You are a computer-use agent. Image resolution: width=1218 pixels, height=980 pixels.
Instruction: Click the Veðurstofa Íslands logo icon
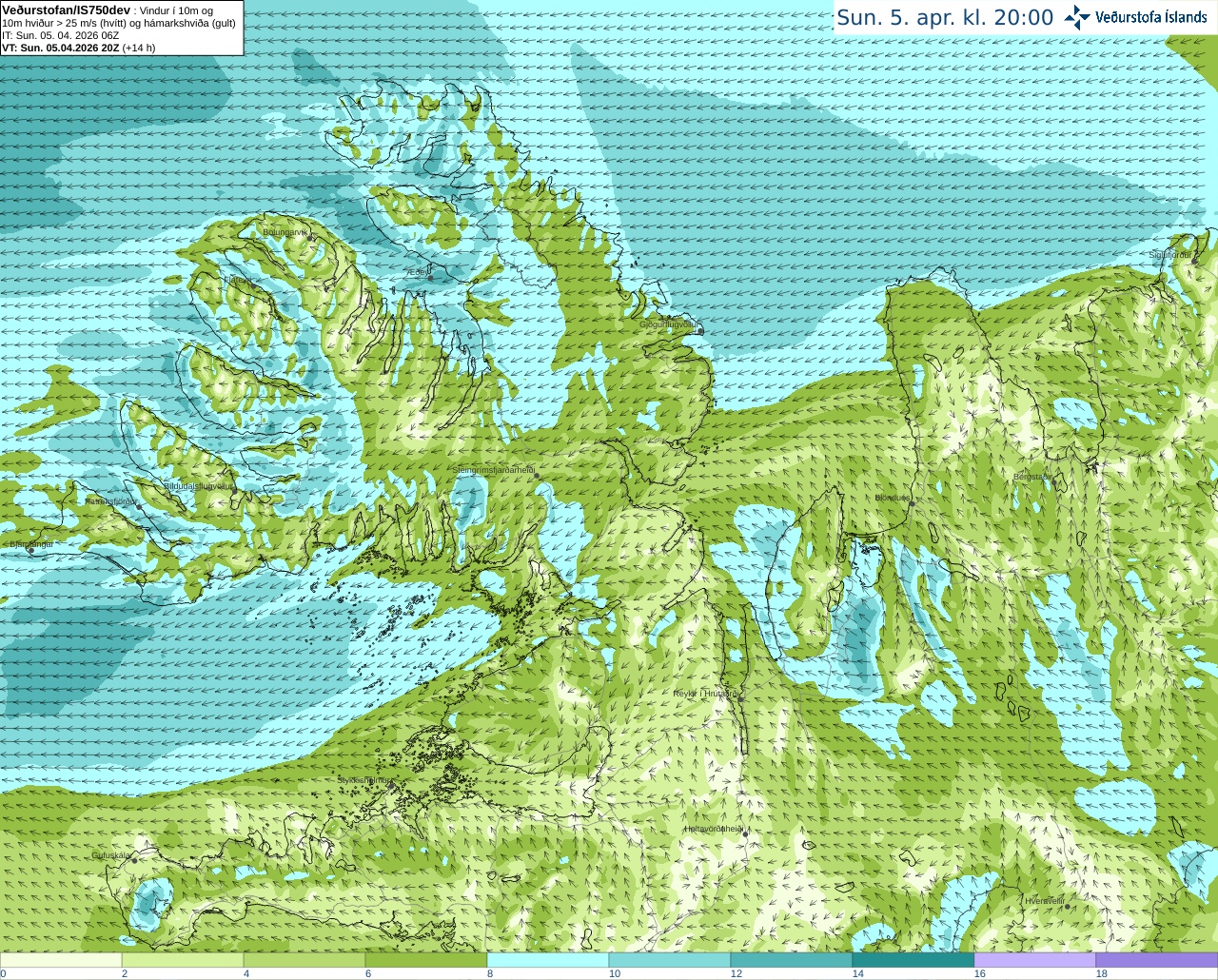1077,17
